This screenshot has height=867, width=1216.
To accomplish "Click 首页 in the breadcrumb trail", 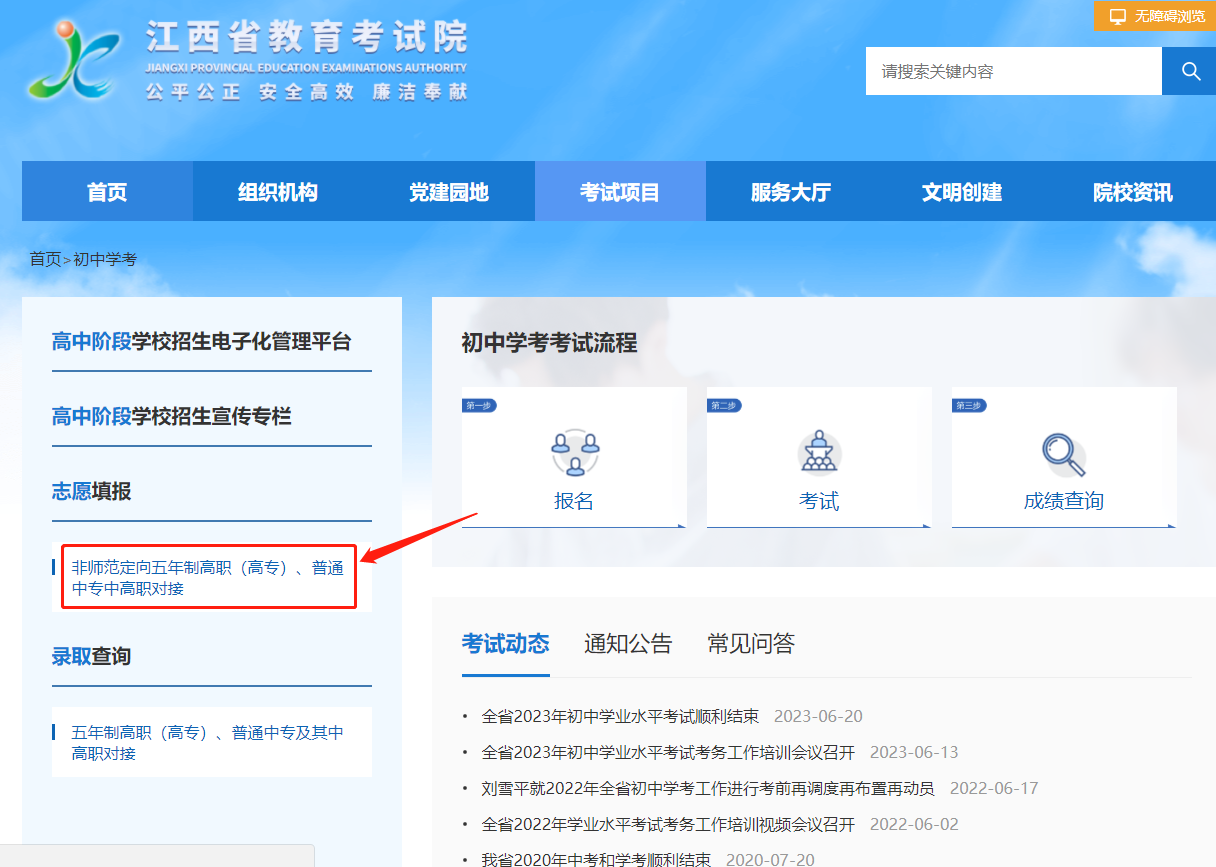I will point(44,258).
